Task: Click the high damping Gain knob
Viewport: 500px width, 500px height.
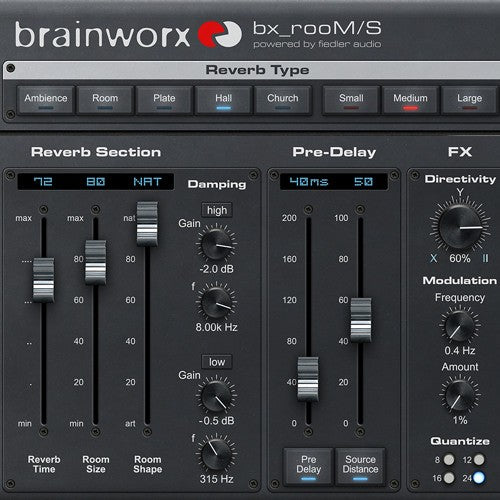Action: (216, 245)
